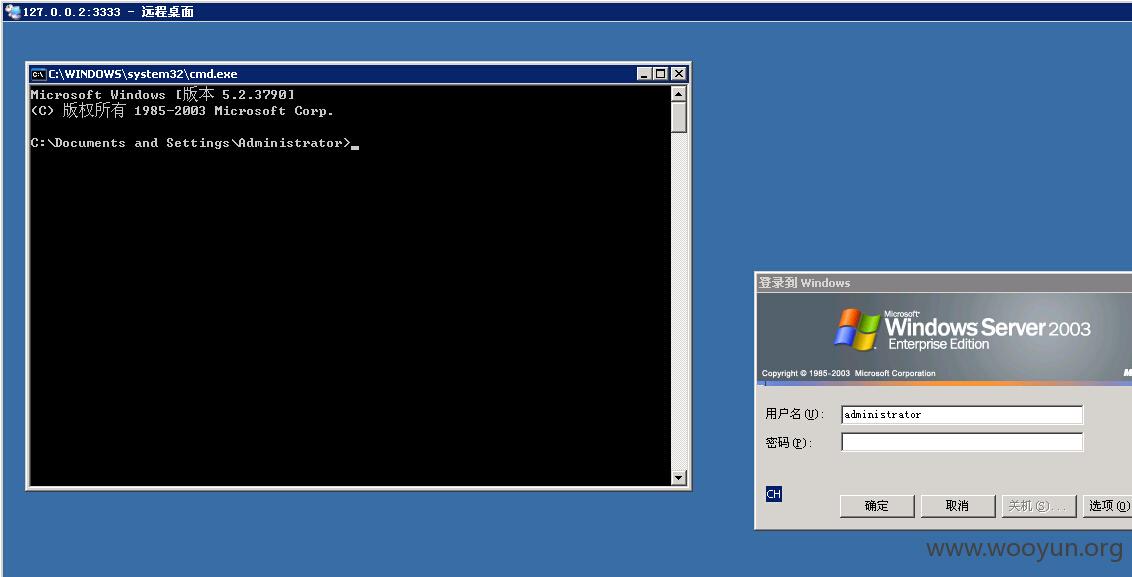The height and width of the screenshot is (577, 1132).
Task: Focus the 用户名 input field
Action: click(x=962, y=415)
